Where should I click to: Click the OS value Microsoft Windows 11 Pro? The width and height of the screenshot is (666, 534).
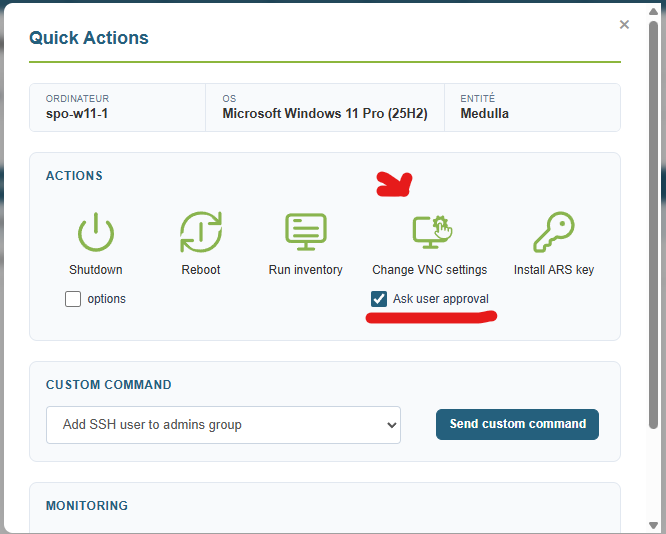pyautogui.click(x=325, y=113)
